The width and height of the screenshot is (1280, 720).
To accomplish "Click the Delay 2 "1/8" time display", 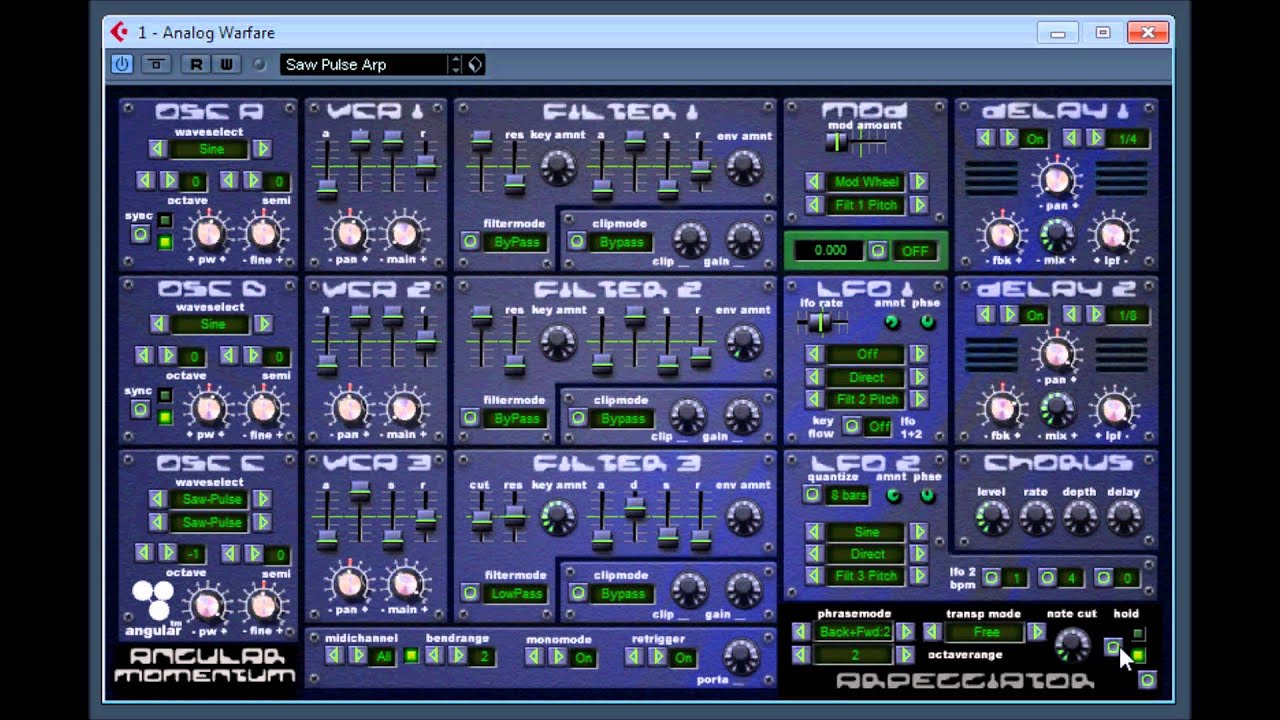I will point(1126,315).
